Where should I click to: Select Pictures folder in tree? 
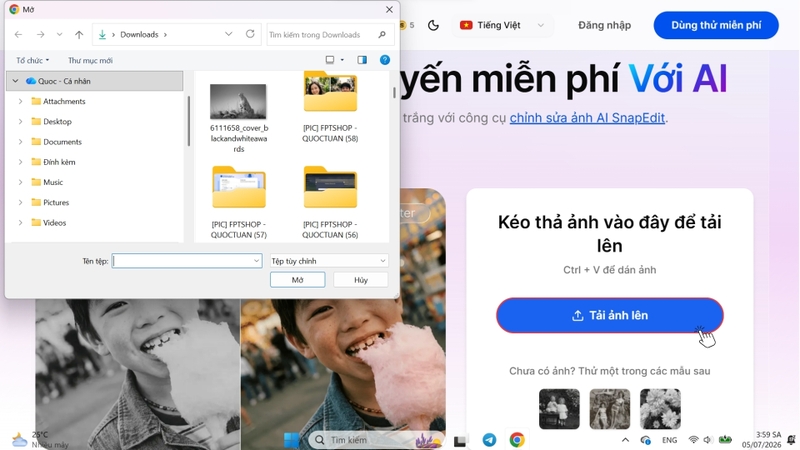50,203
